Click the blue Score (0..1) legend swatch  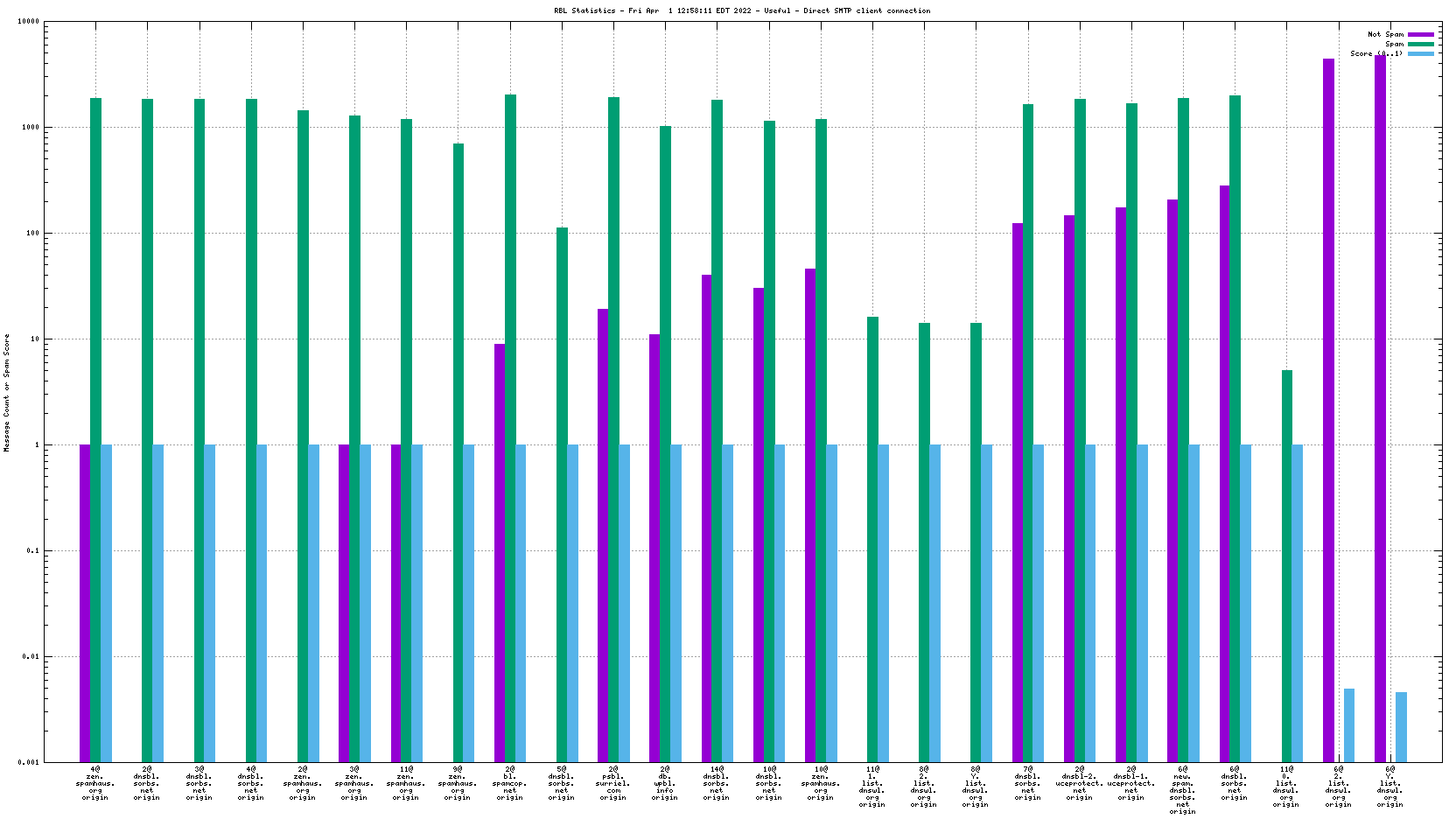pos(1421,54)
